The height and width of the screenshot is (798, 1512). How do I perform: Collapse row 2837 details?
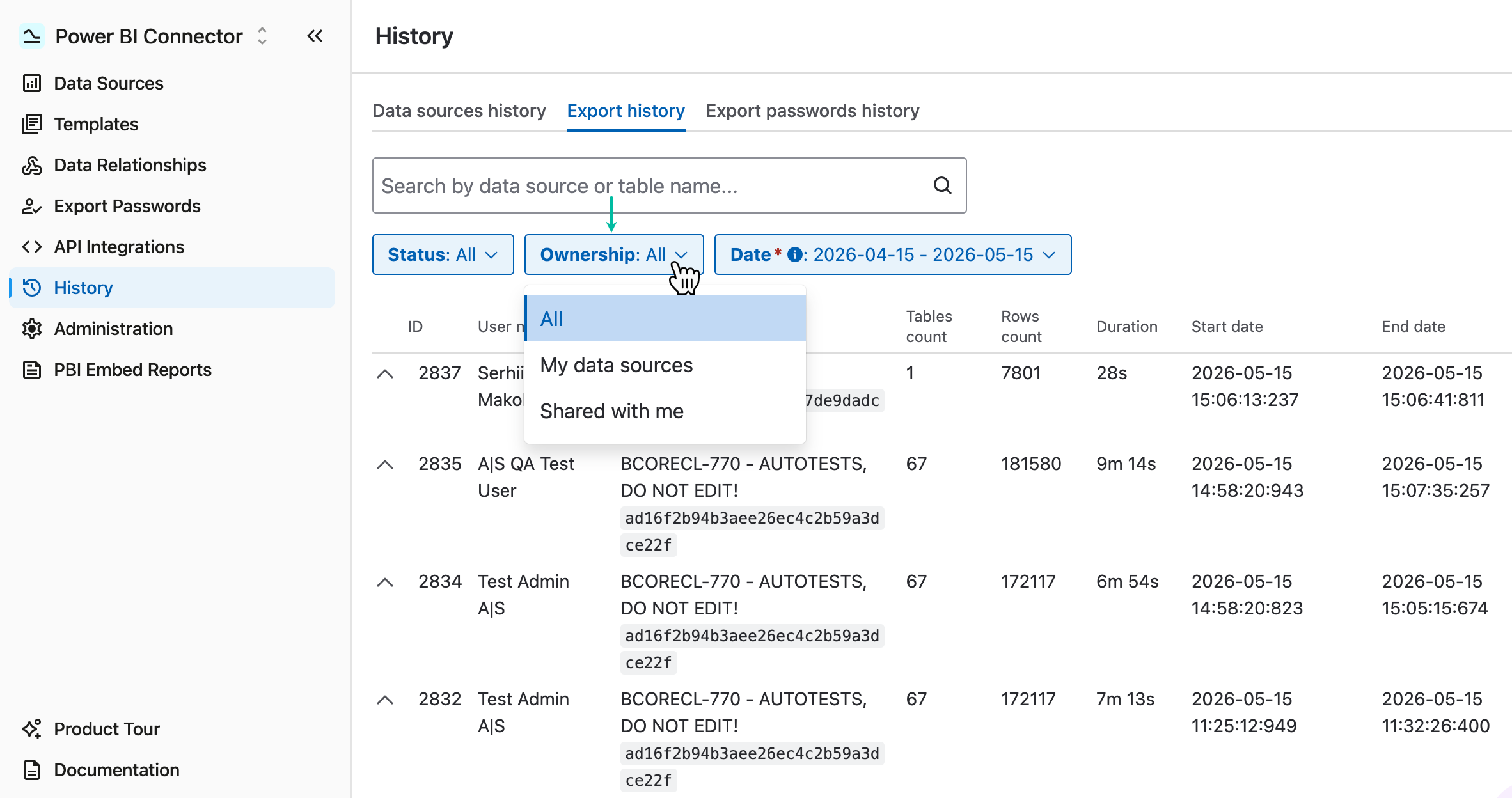[x=385, y=374]
